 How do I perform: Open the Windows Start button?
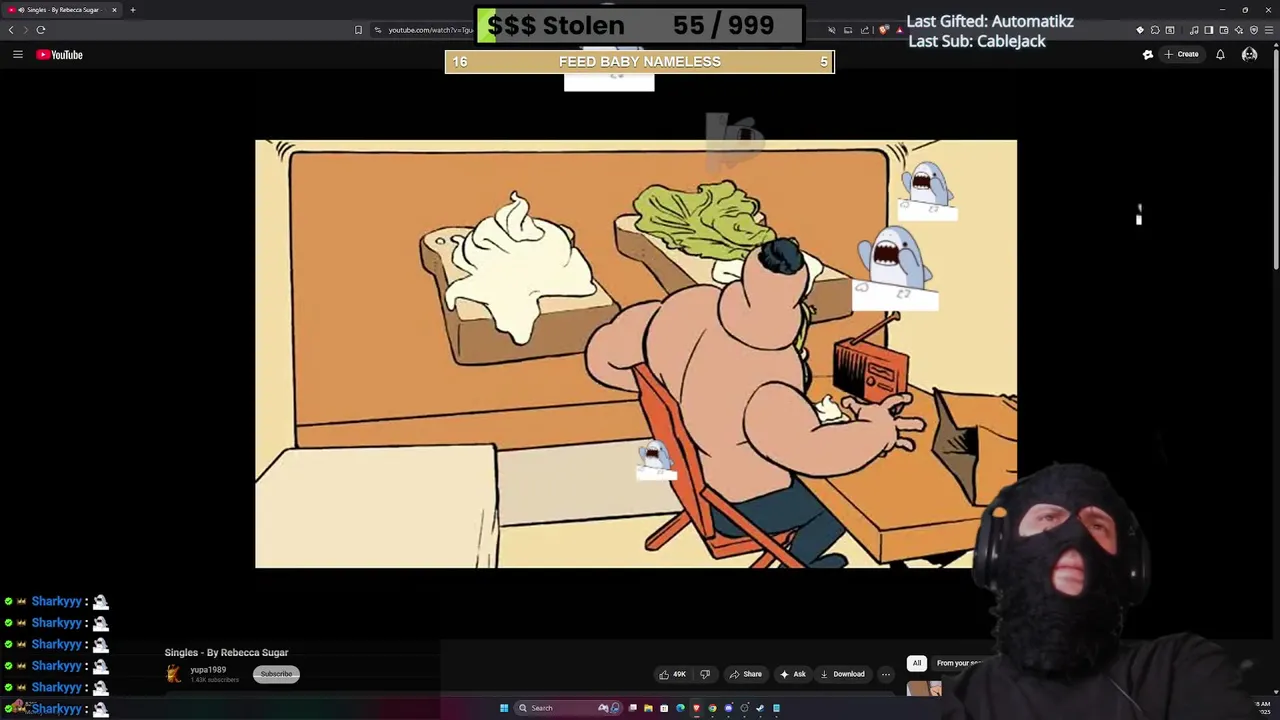pos(504,708)
